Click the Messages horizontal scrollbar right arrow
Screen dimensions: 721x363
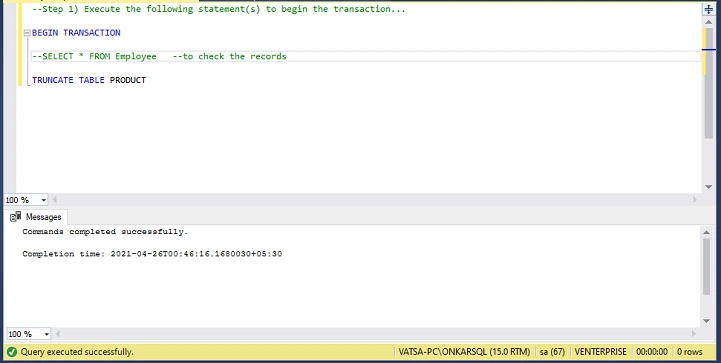click(695, 334)
